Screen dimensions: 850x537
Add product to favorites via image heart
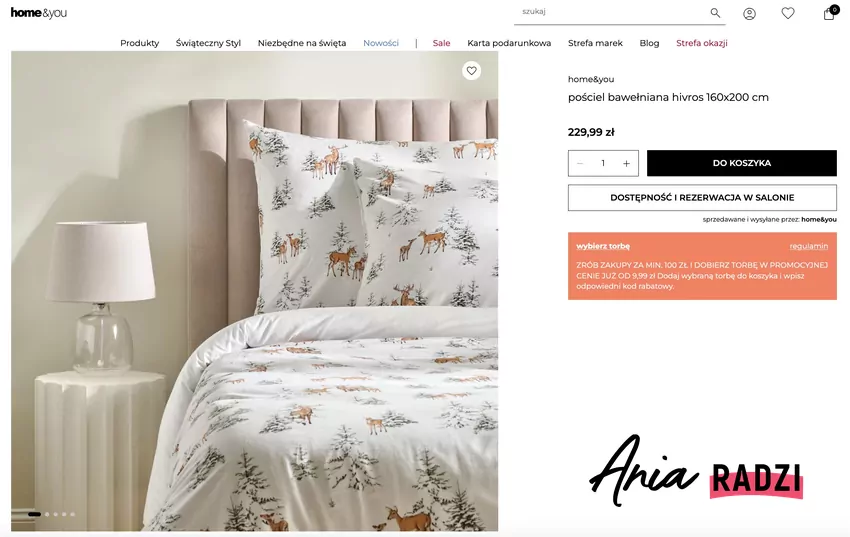472,70
